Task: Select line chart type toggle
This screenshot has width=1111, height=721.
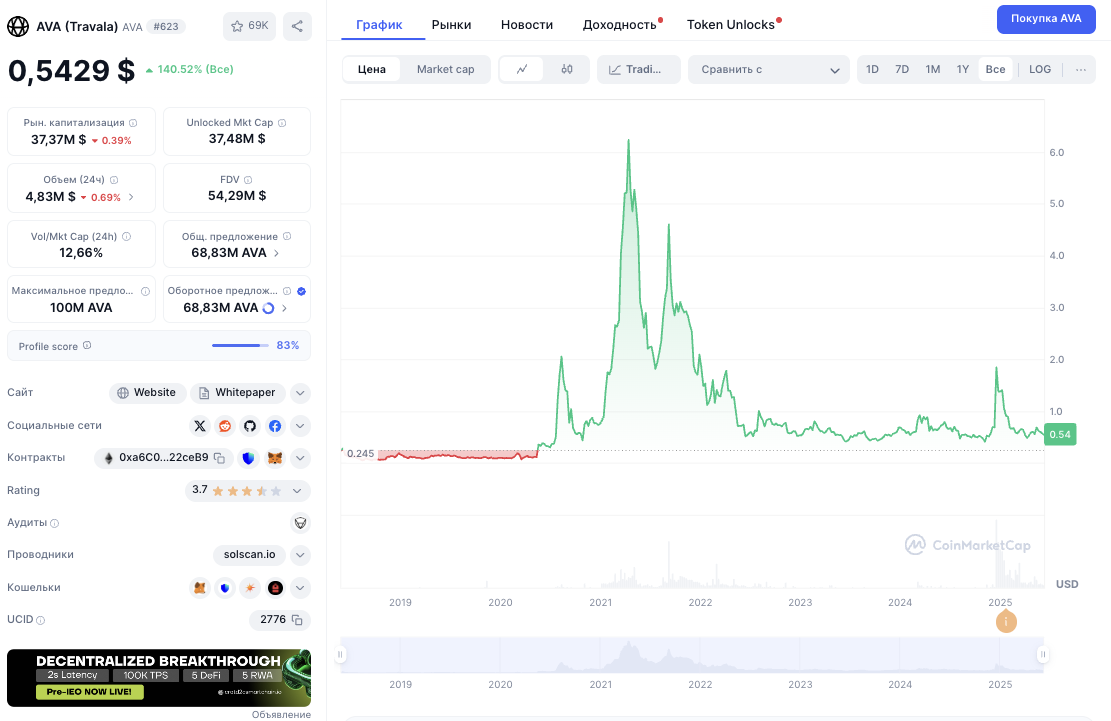Action: click(x=522, y=69)
